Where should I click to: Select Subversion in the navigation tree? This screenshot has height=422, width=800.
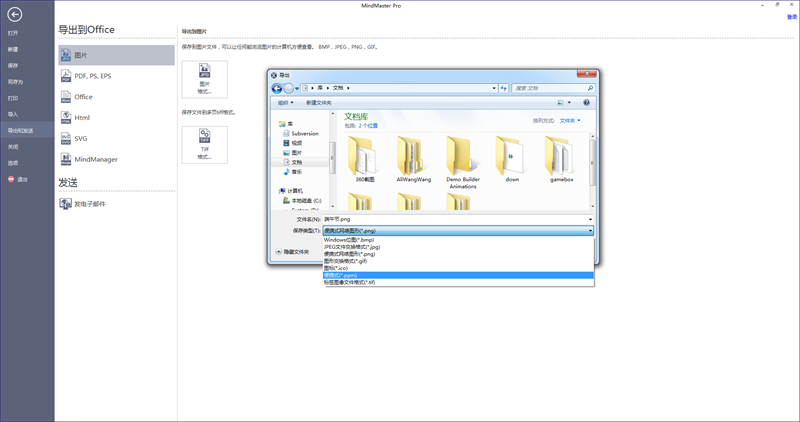(x=301, y=134)
